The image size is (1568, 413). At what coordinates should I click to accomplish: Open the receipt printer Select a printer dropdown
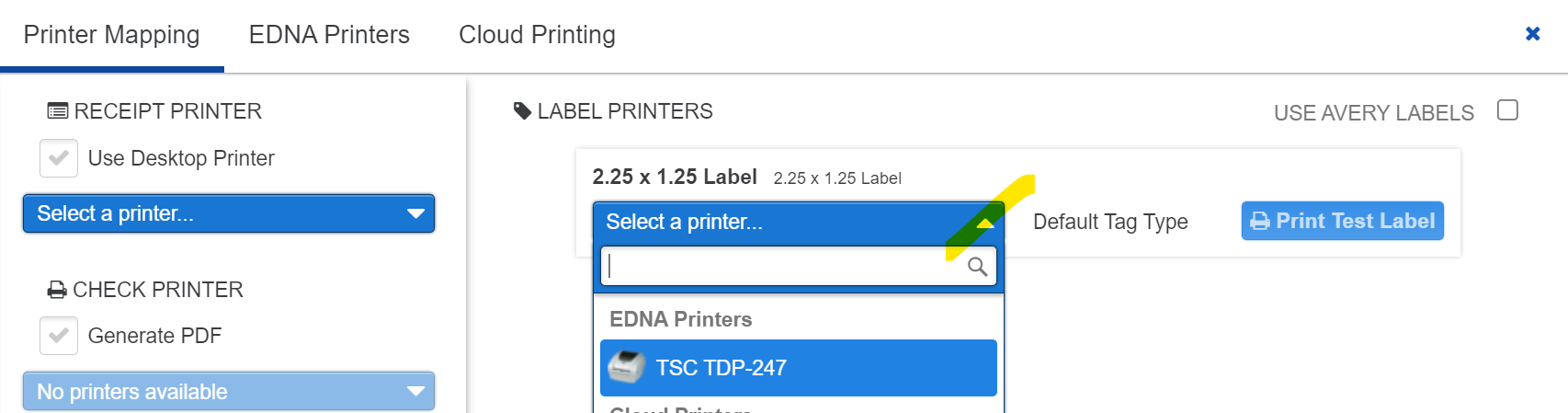[228, 213]
